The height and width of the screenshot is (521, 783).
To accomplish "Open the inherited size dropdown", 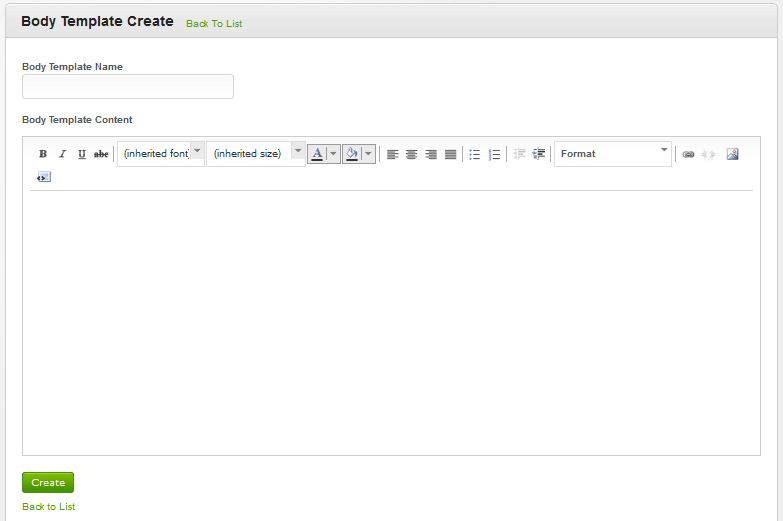I will tap(256, 154).
